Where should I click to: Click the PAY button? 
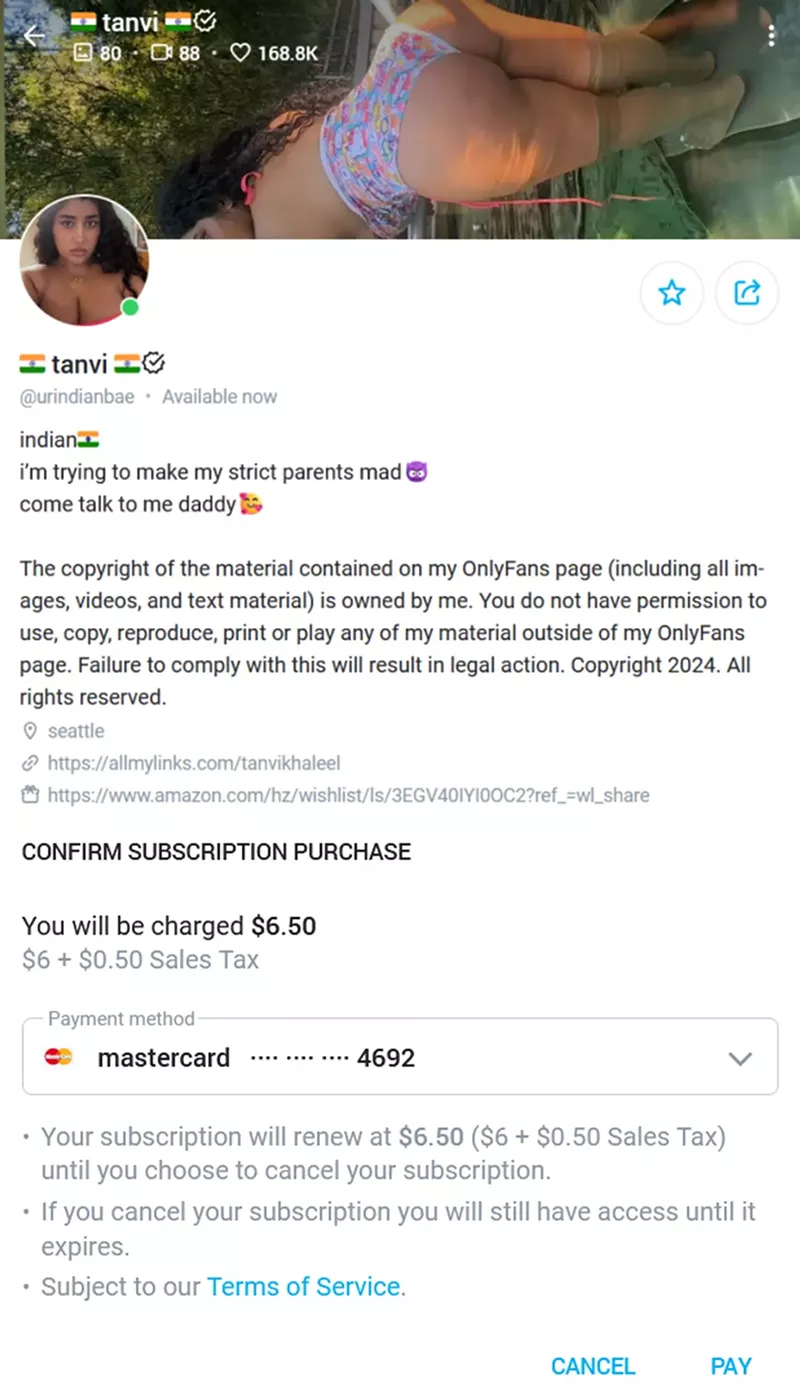[731, 1366]
